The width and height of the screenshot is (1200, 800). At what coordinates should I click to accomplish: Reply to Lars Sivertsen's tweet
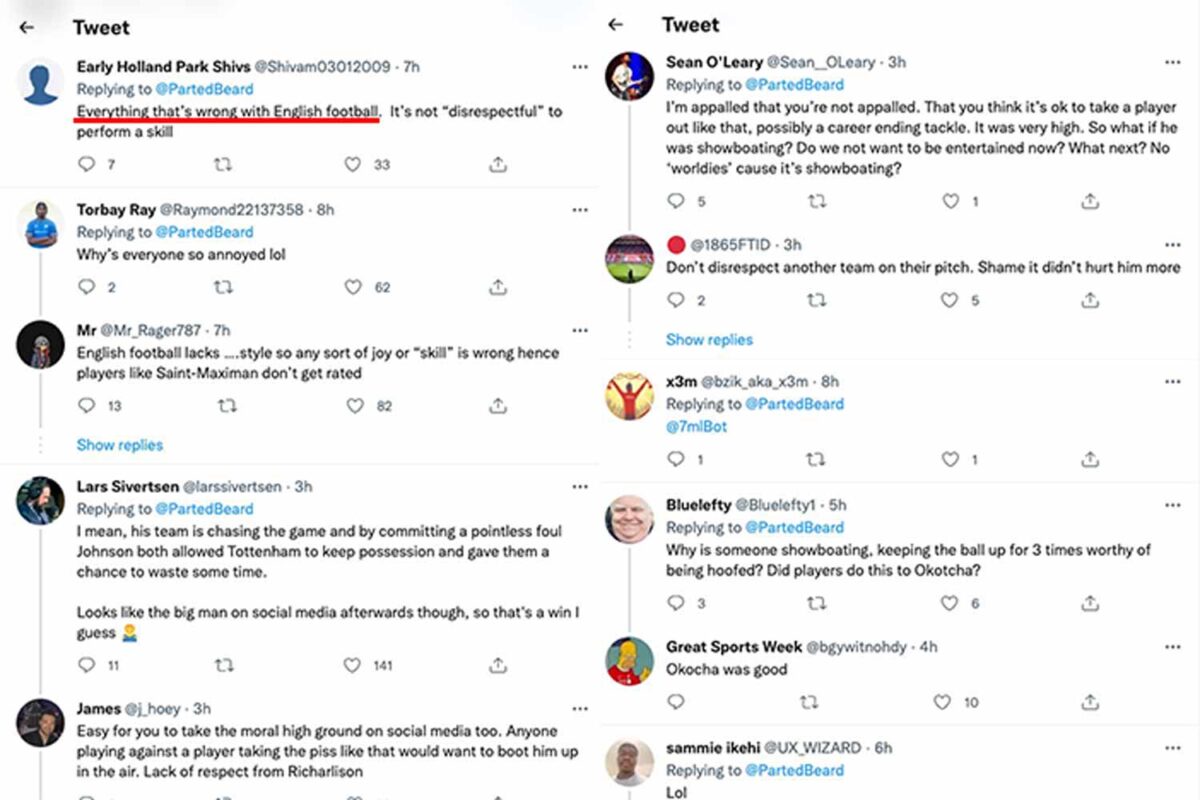(87, 665)
